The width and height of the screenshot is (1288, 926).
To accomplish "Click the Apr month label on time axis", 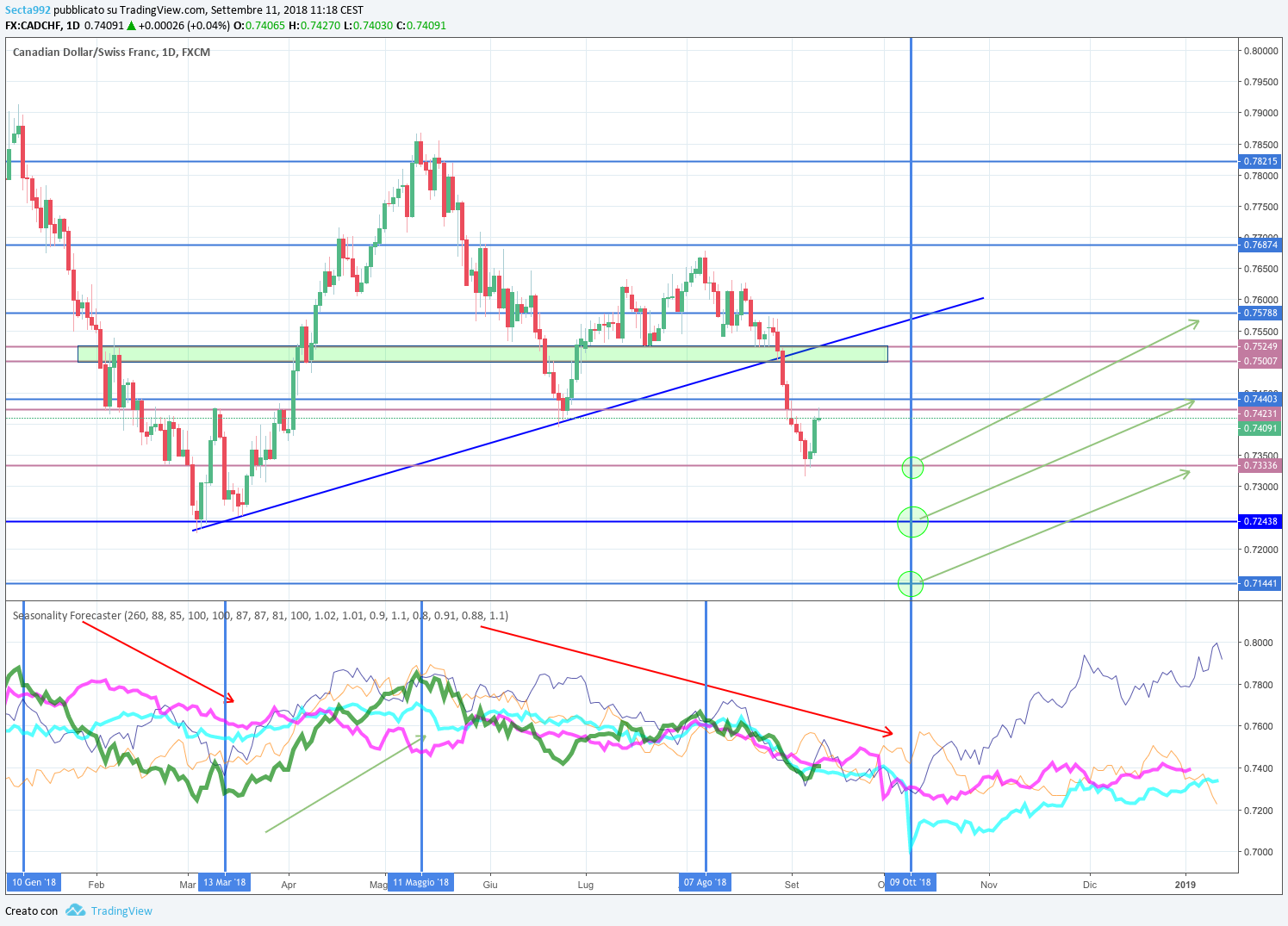I will tap(289, 885).
